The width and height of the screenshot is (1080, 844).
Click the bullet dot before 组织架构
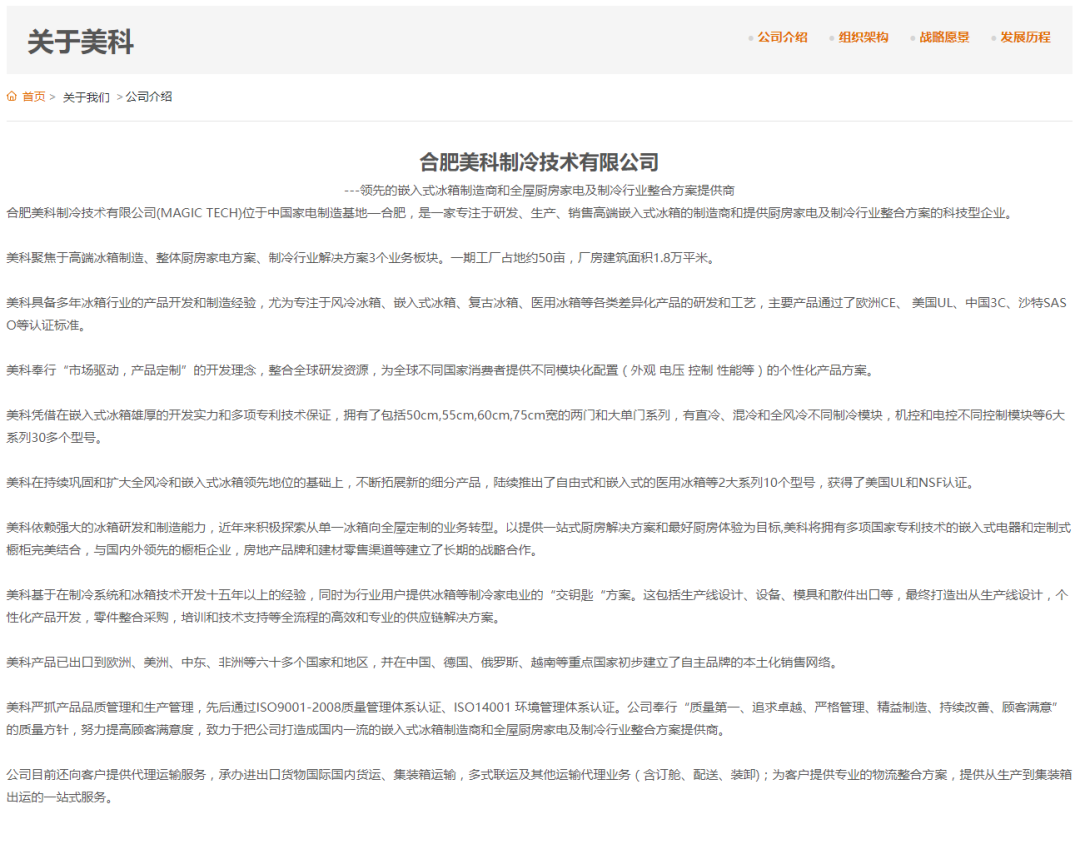(831, 39)
